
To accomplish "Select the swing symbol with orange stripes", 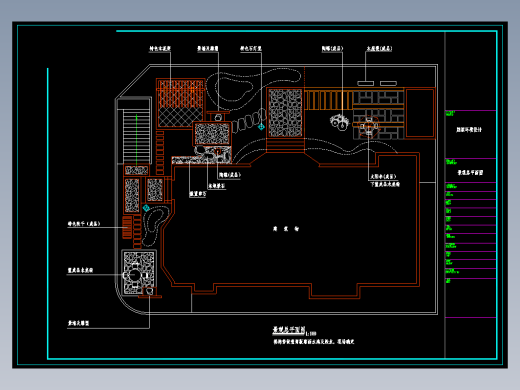I will (x=127, y=227).
